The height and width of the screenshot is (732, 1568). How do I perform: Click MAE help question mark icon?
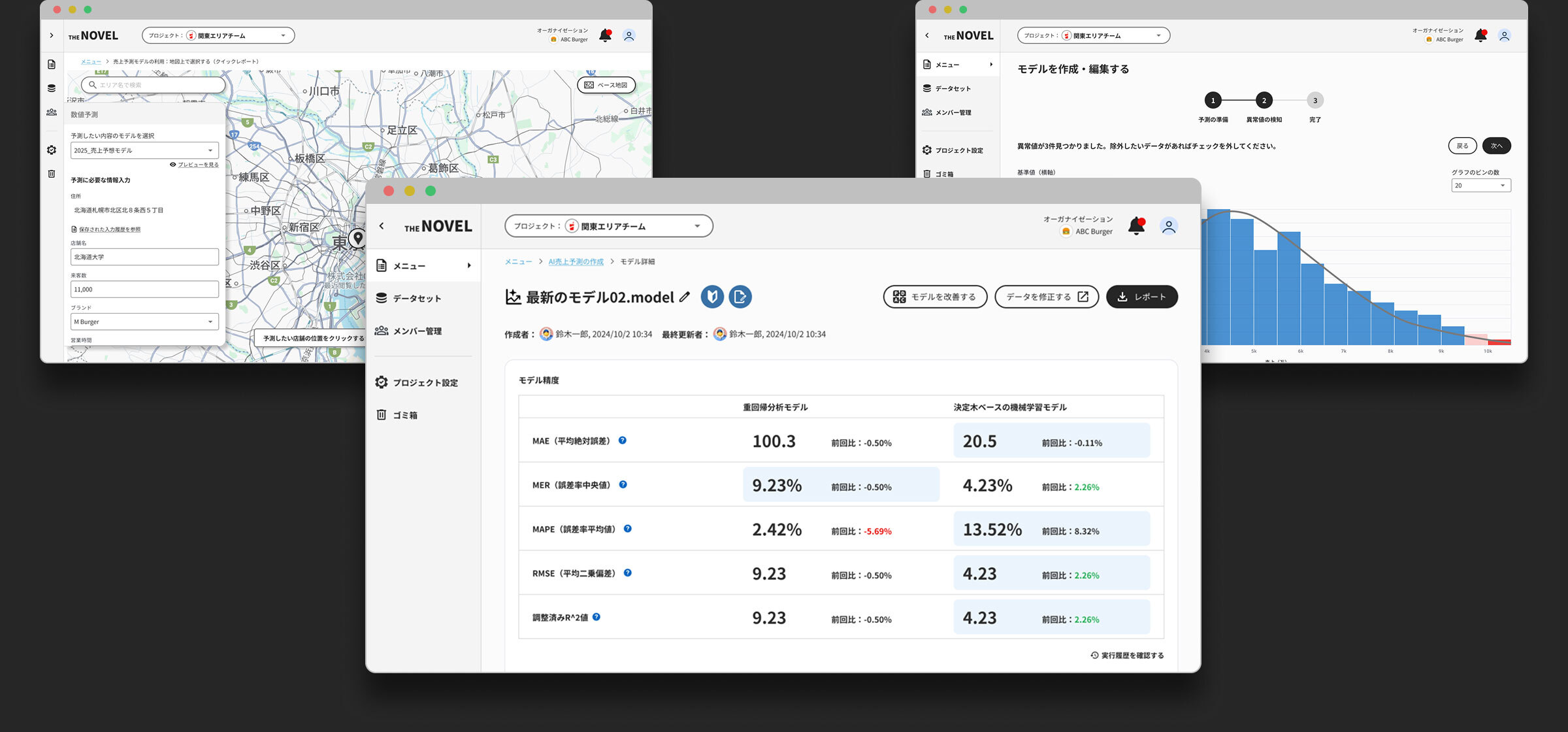pyautogui.click(x=623, y=441)
